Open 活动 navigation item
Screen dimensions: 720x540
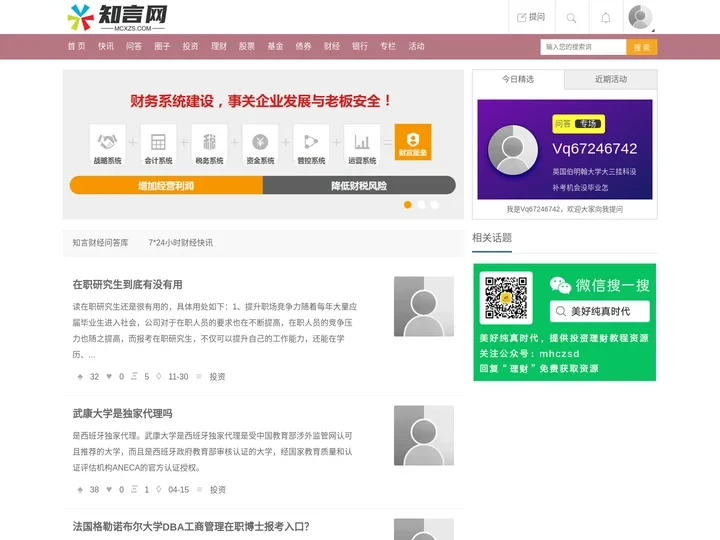tap(416, 46)
